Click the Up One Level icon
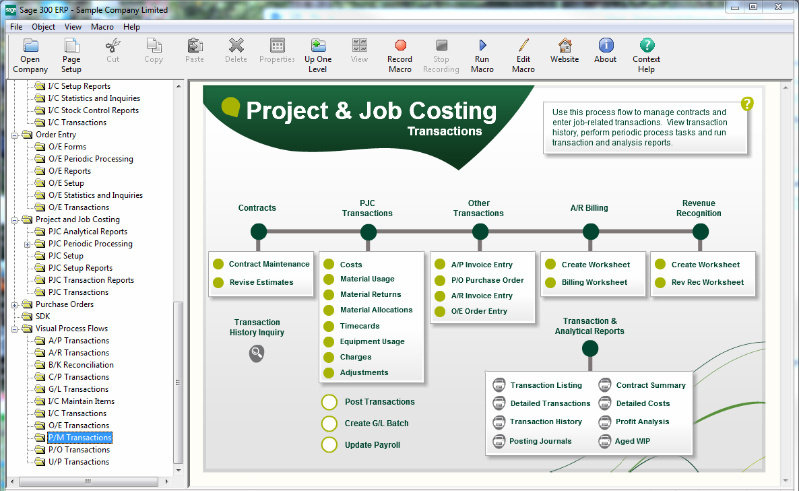799x491 pixels. [x=318, y=46]
